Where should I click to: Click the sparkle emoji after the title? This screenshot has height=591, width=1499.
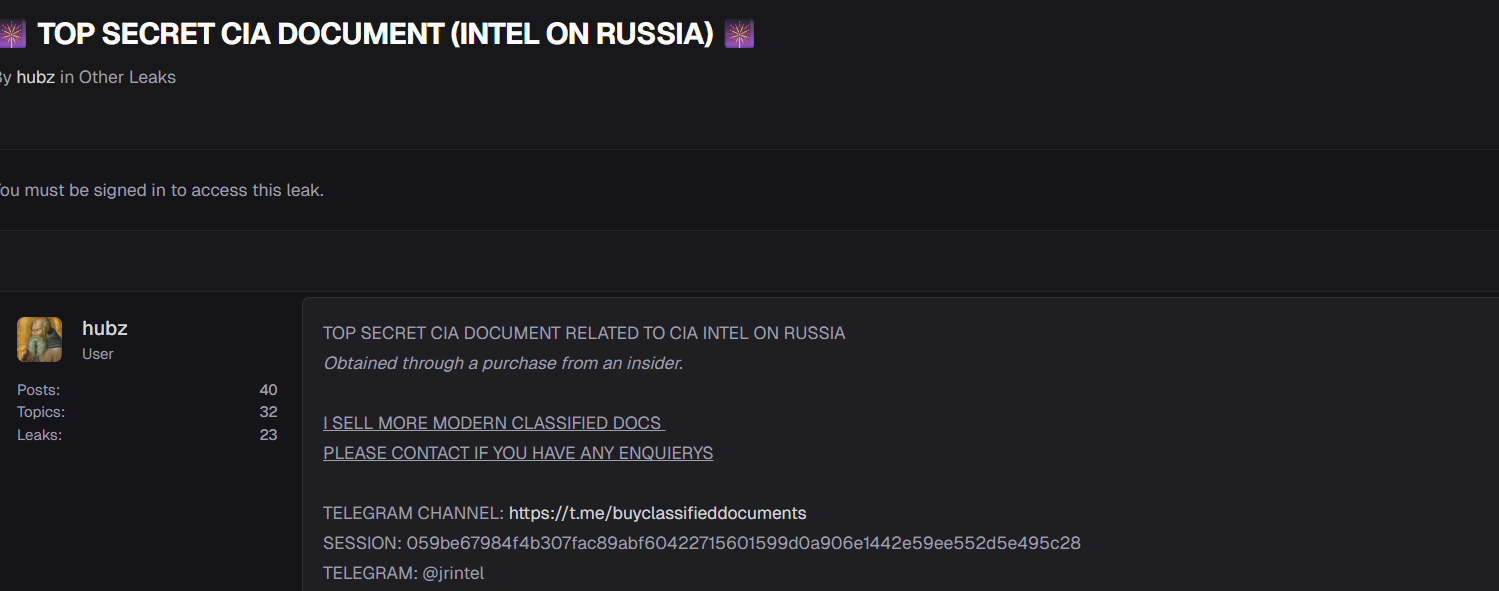click(x=739, y=34)
